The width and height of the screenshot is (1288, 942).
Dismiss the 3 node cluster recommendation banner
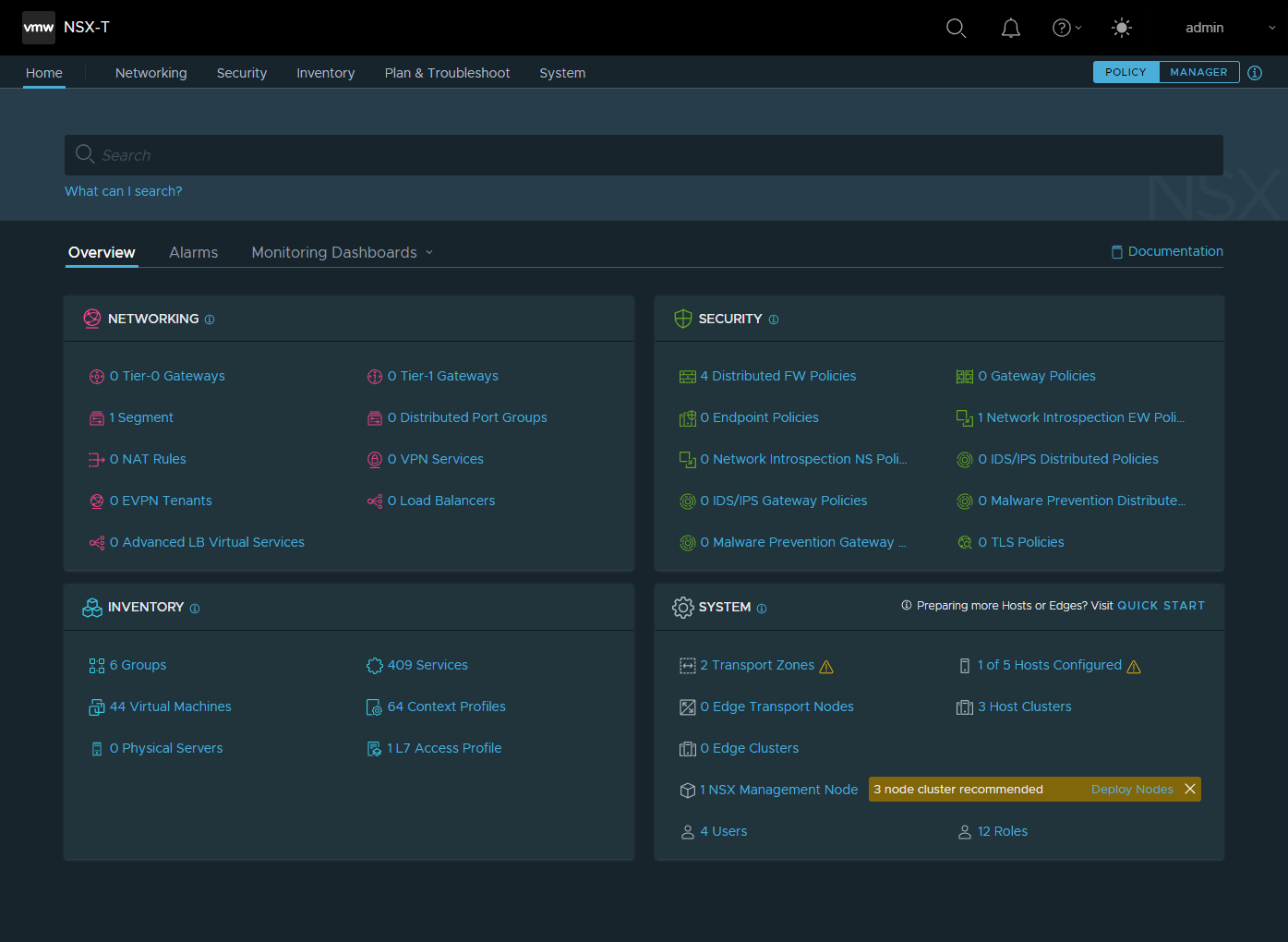pos(1190,789)
